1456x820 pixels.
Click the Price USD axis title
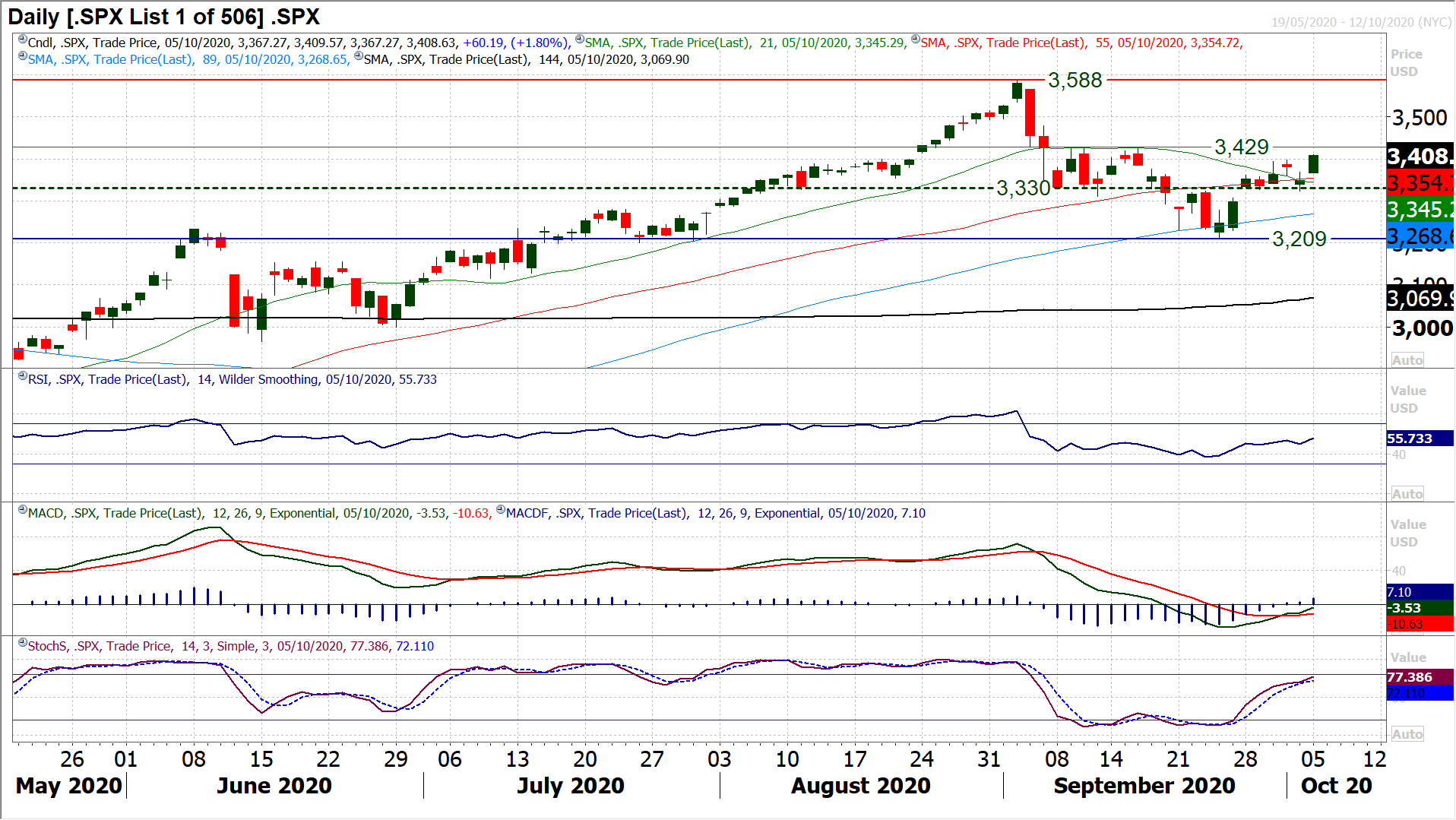click(1407, 62)
